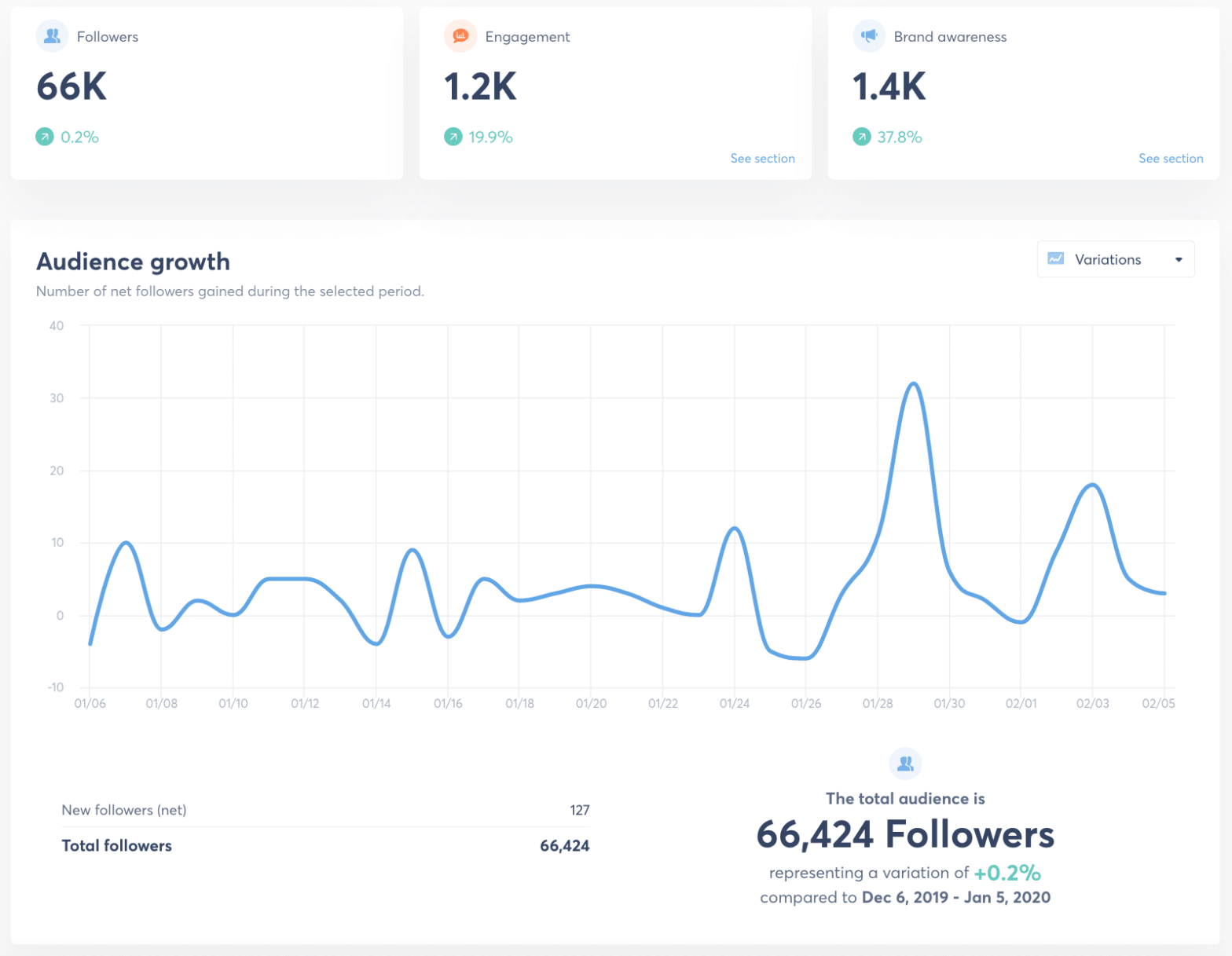Screen dimensions: 1232x956
Task: Open See section link in the Engagement card
Action: pos(762,159)
